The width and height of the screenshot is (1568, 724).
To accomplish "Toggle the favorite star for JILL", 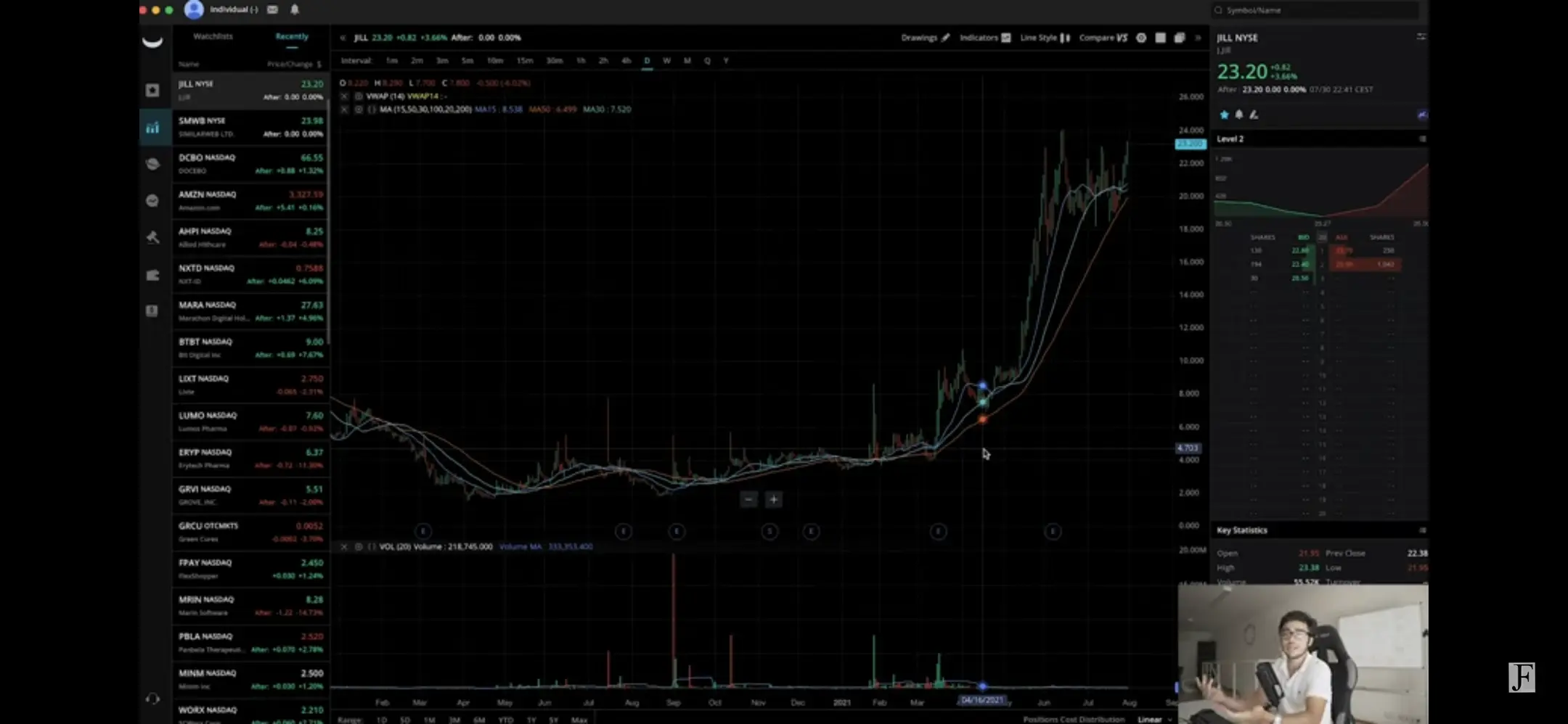I will tap(1225, 115).
